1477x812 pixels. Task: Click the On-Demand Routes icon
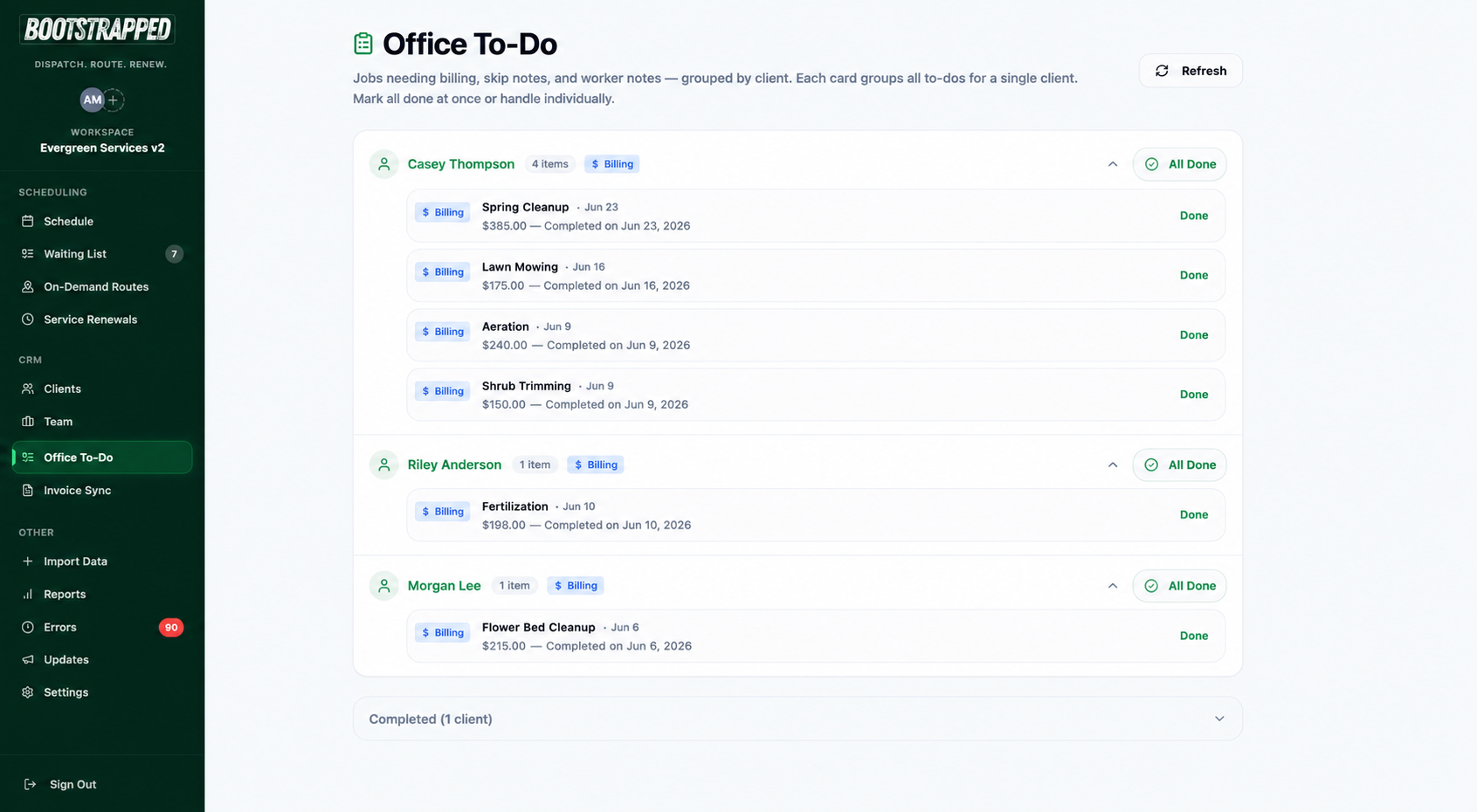click(x=28, y=286)
